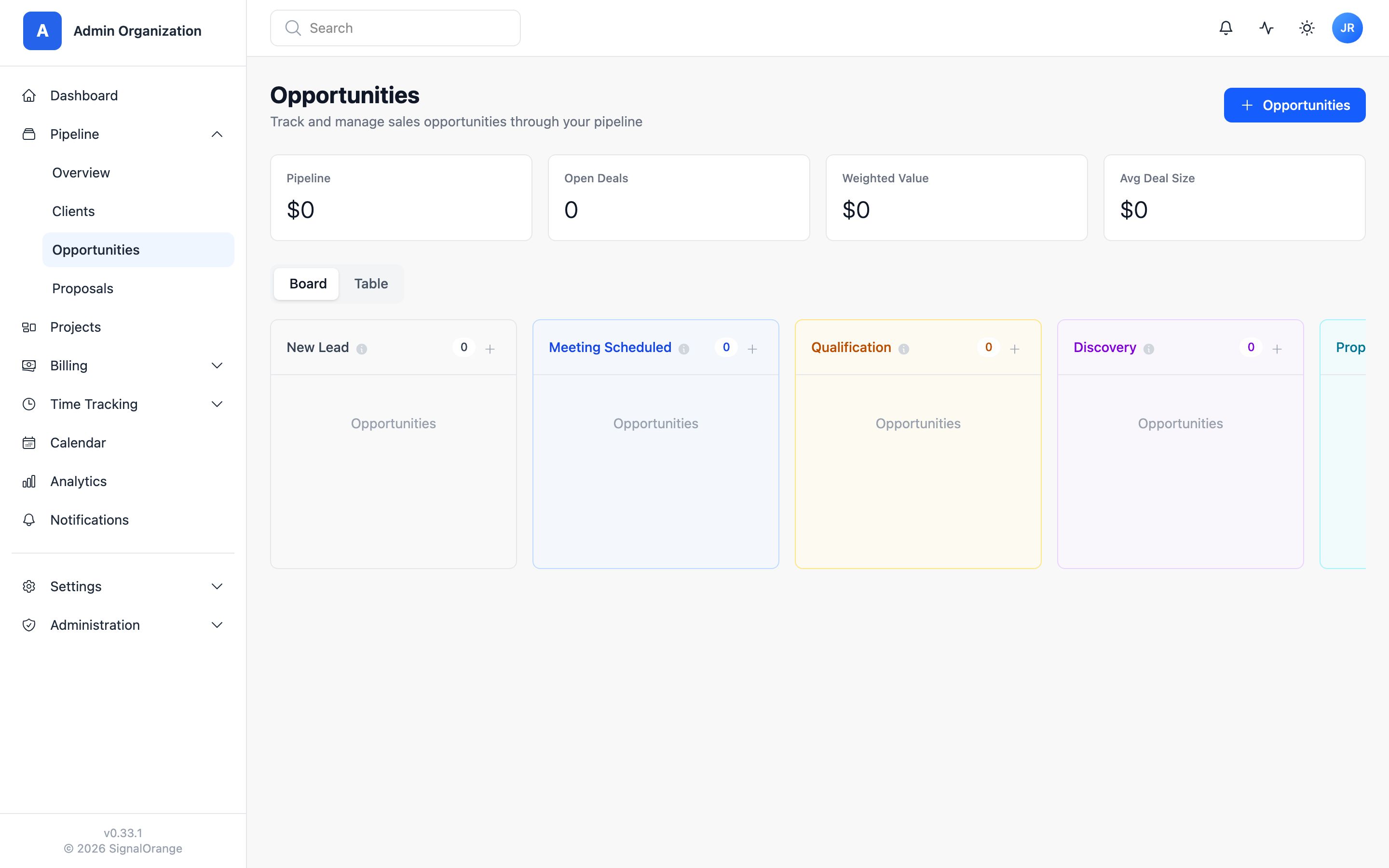Click the Calendar icon in the sidebar
This screenshot has width=1389, height=868.
pos(29,443)
